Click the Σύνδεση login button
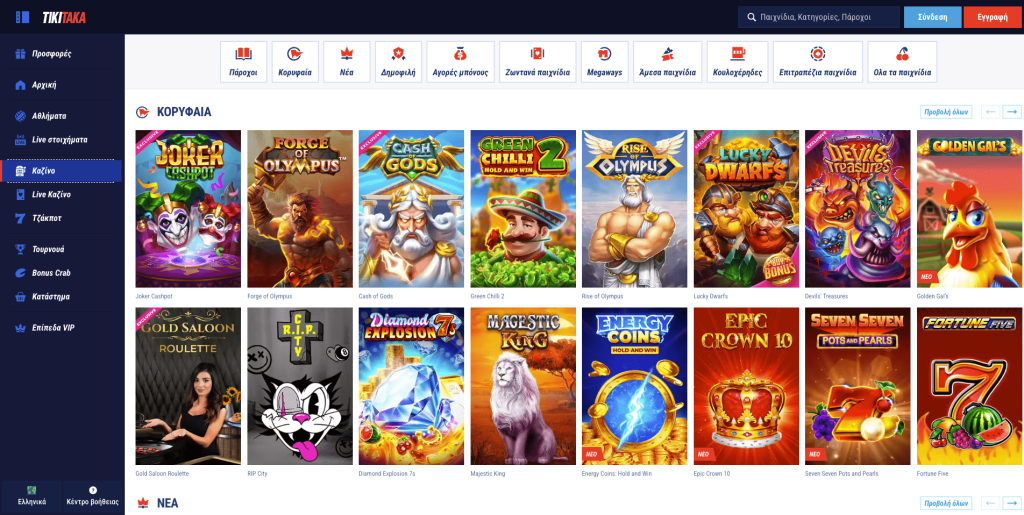 tap(932, 17)
